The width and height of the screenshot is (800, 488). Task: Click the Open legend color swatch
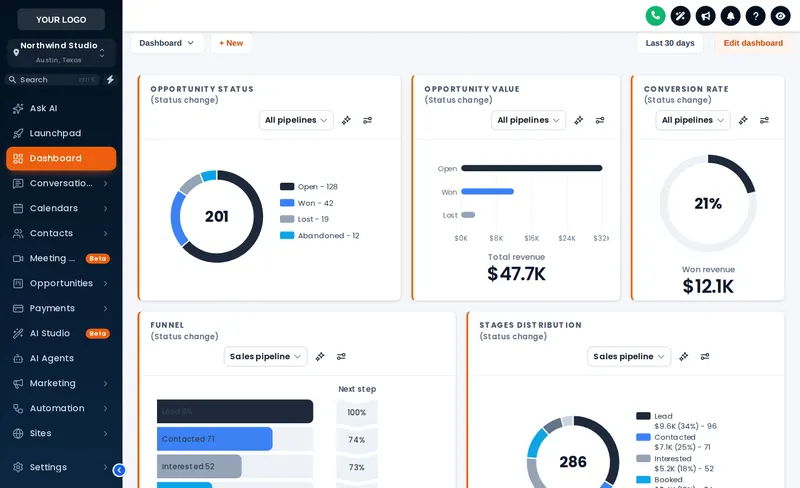[287, 186]
